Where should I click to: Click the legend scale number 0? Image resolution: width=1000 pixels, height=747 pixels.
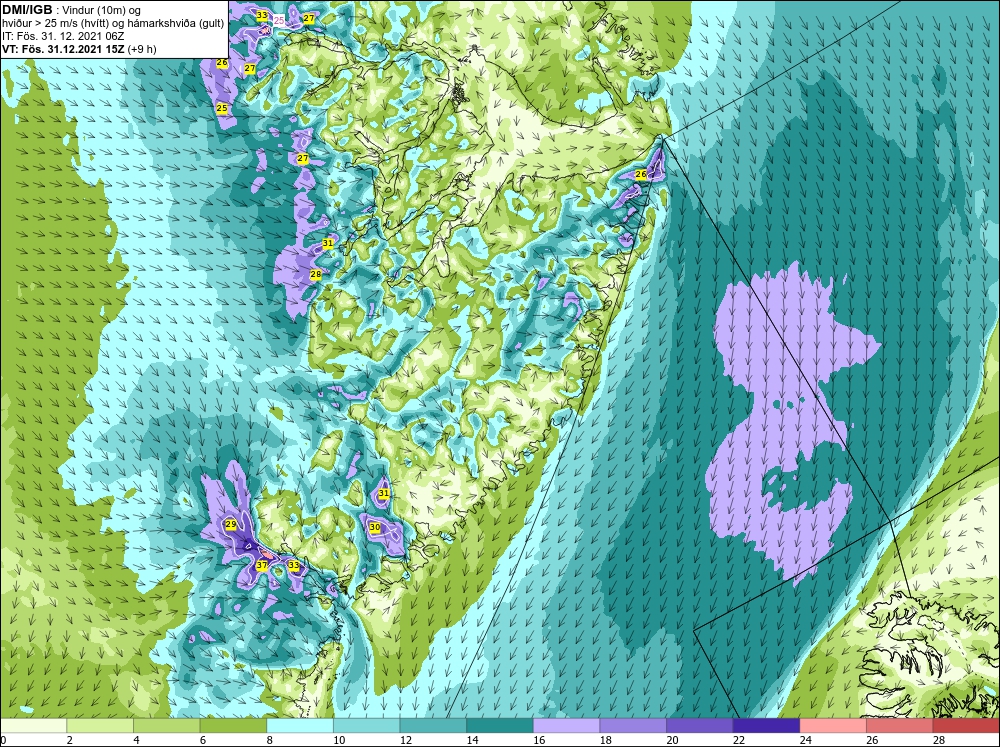click(3, 740)
